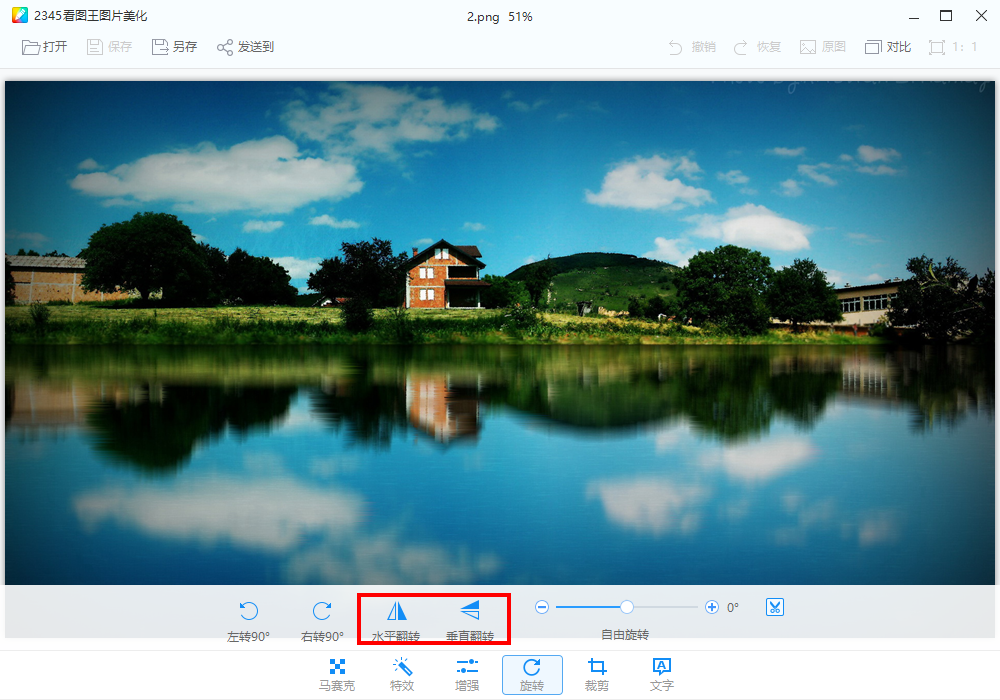Click the lake landscape image canvas

pyautogui.click(x=500, y=332)
